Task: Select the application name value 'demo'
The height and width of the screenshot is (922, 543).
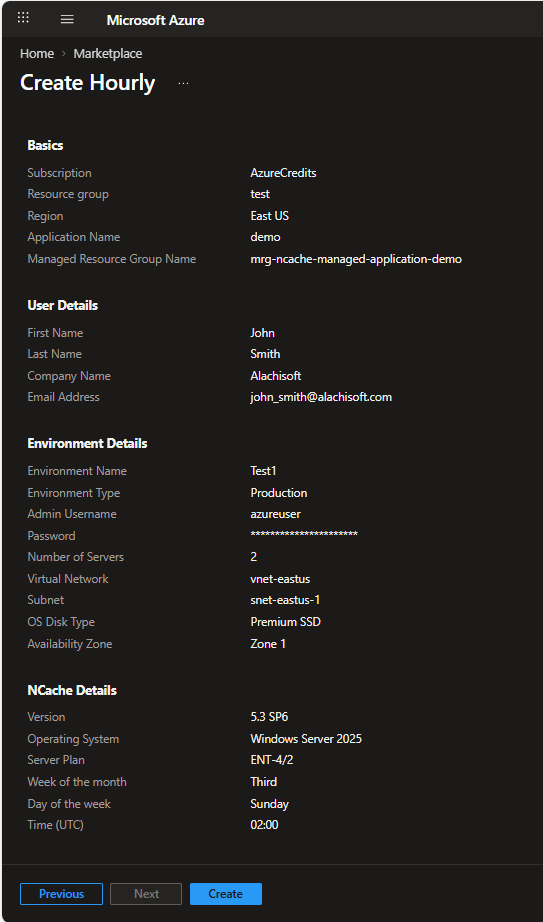Action: coord(265,237)
